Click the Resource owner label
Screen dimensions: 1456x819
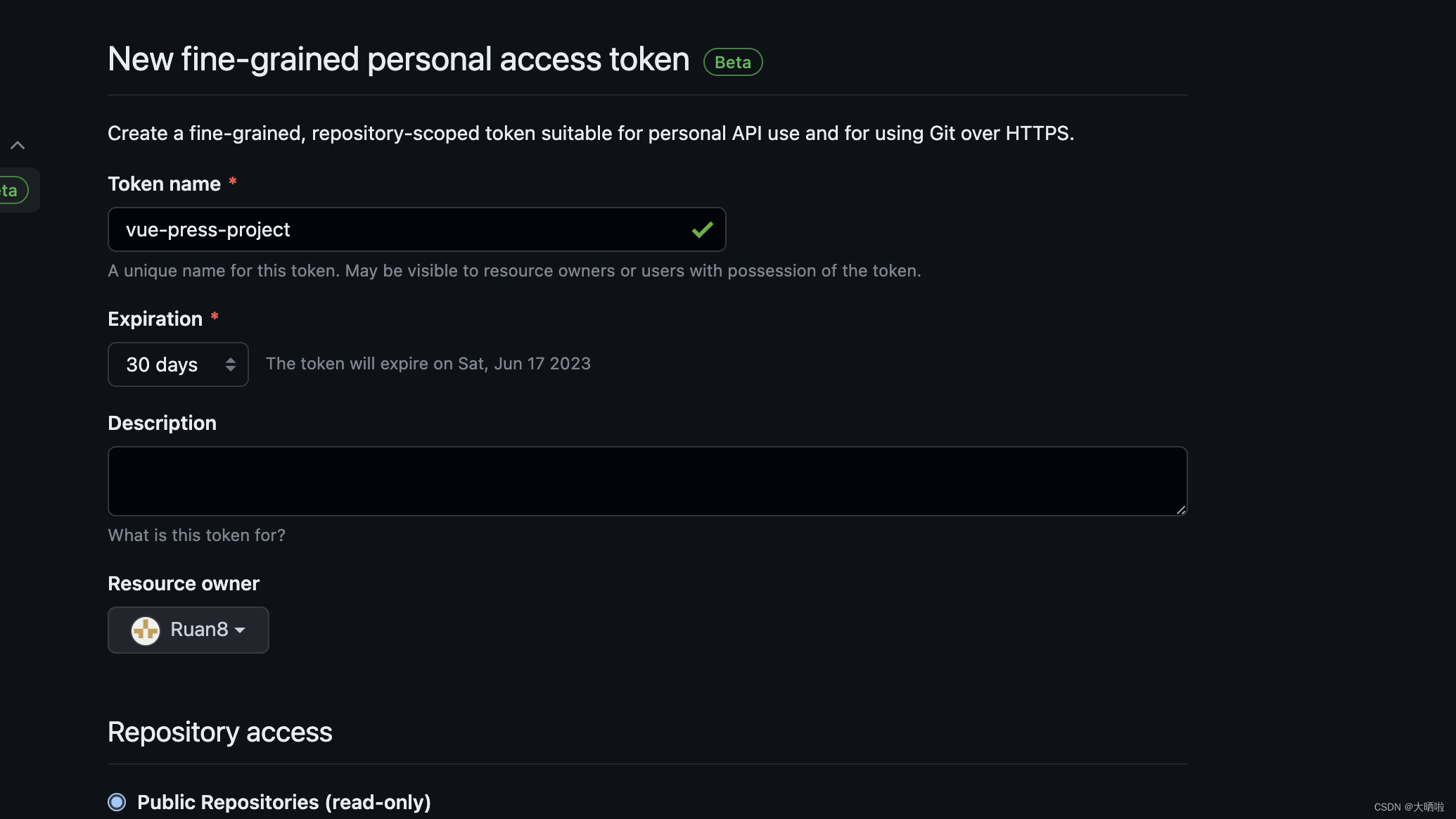(184, 583)
